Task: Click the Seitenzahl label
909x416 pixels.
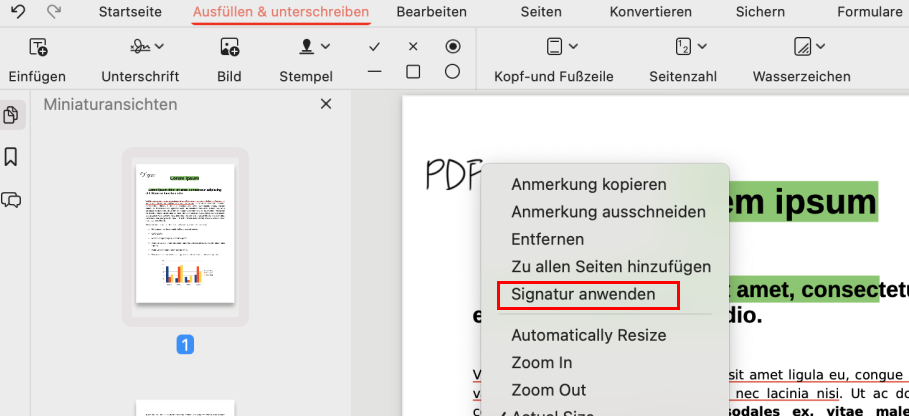Action: click(x=683, y=76)
